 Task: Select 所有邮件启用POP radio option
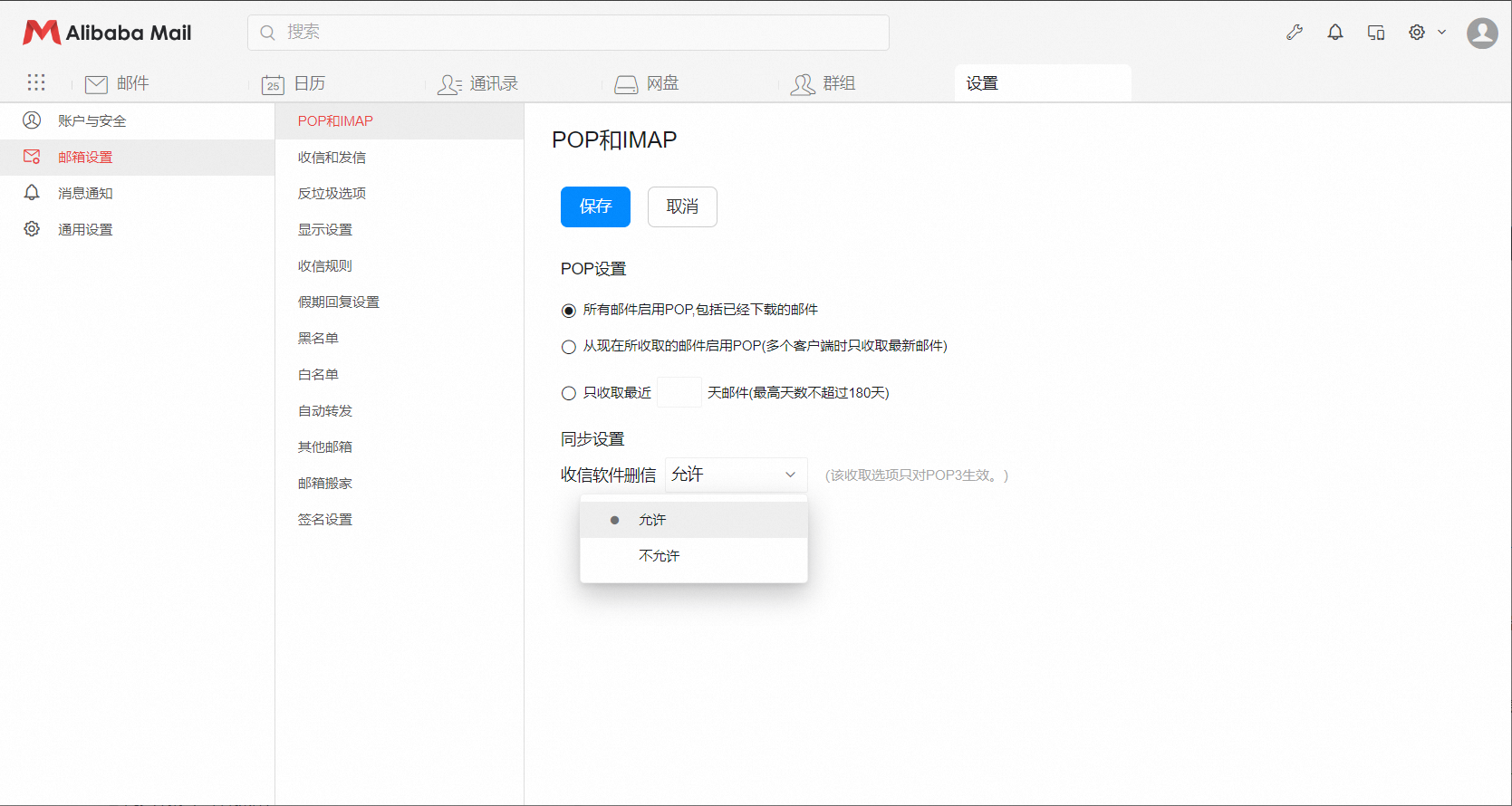click(x=569, y=311)
